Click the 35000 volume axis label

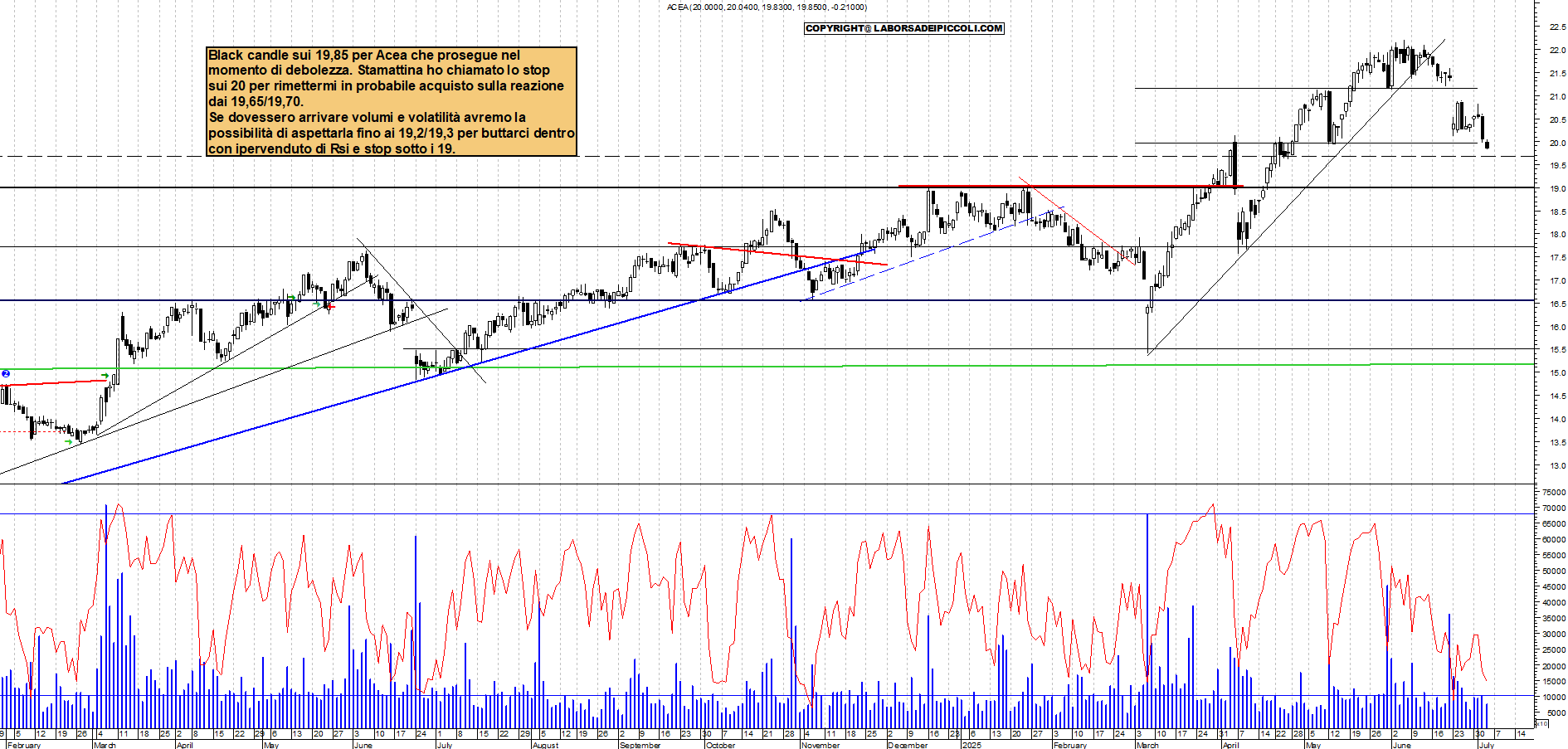[x=1554, y=618]
